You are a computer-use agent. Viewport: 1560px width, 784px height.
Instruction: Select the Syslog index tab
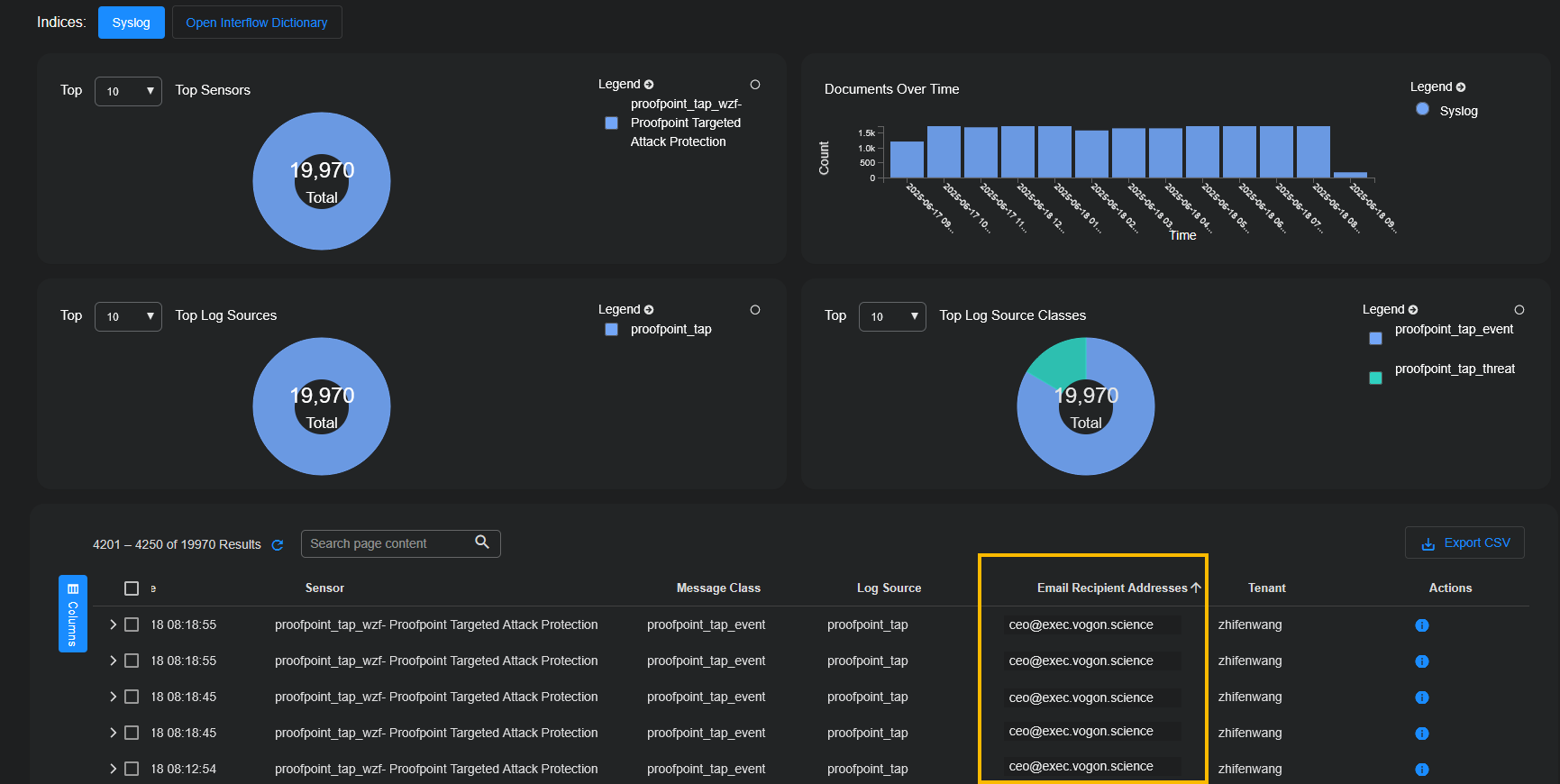131,23
